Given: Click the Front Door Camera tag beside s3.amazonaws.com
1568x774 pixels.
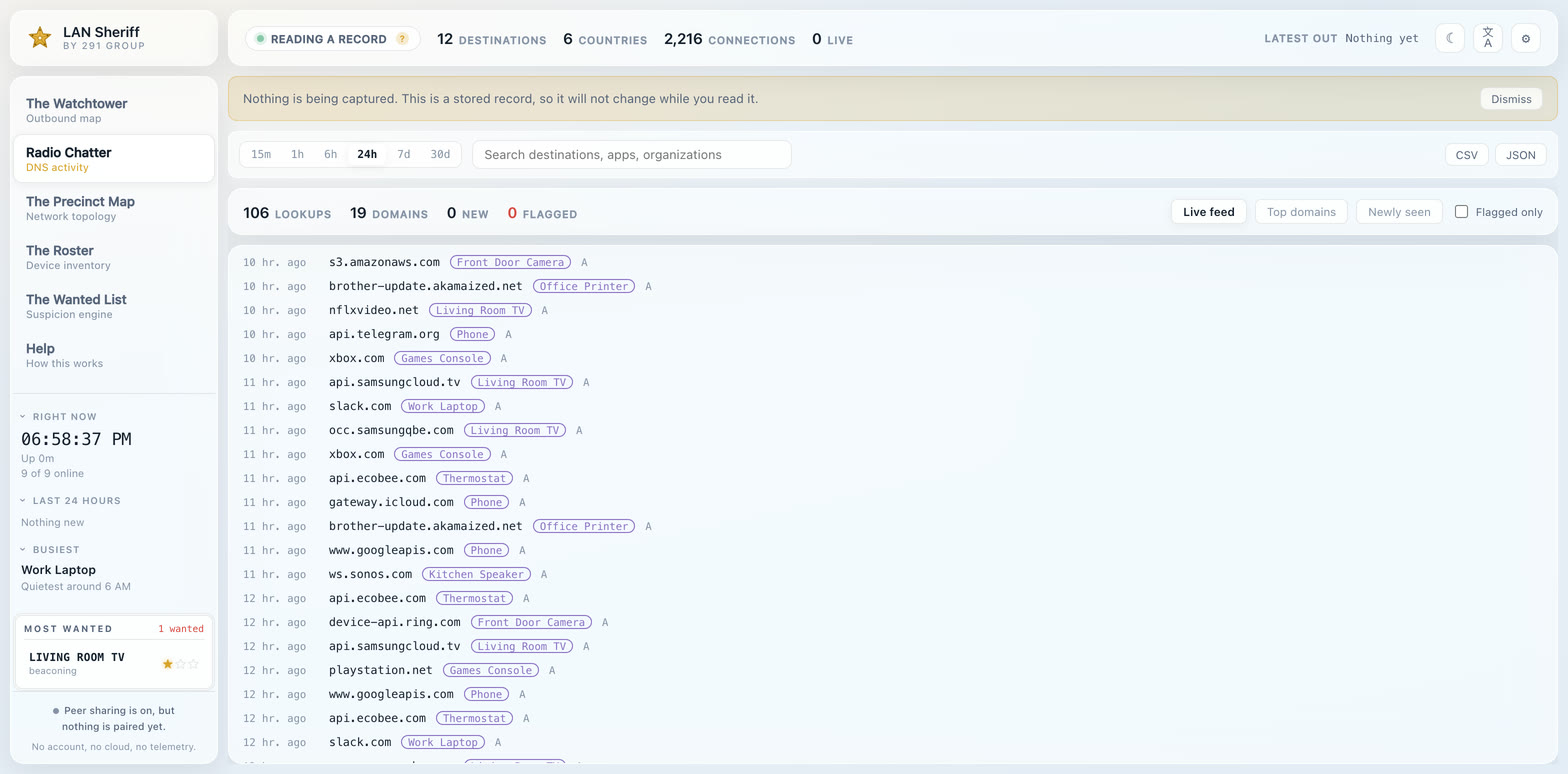Looking at the screenshot, I should (510, 262).
